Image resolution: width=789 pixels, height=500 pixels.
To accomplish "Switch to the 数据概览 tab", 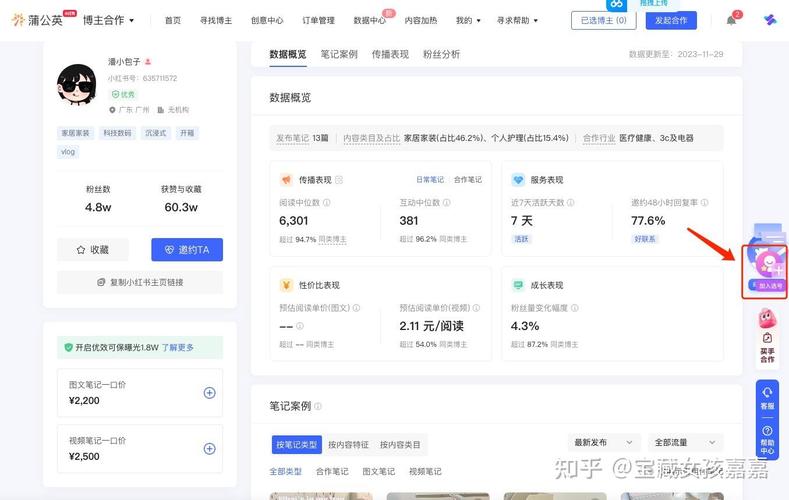I will point(288,54).
